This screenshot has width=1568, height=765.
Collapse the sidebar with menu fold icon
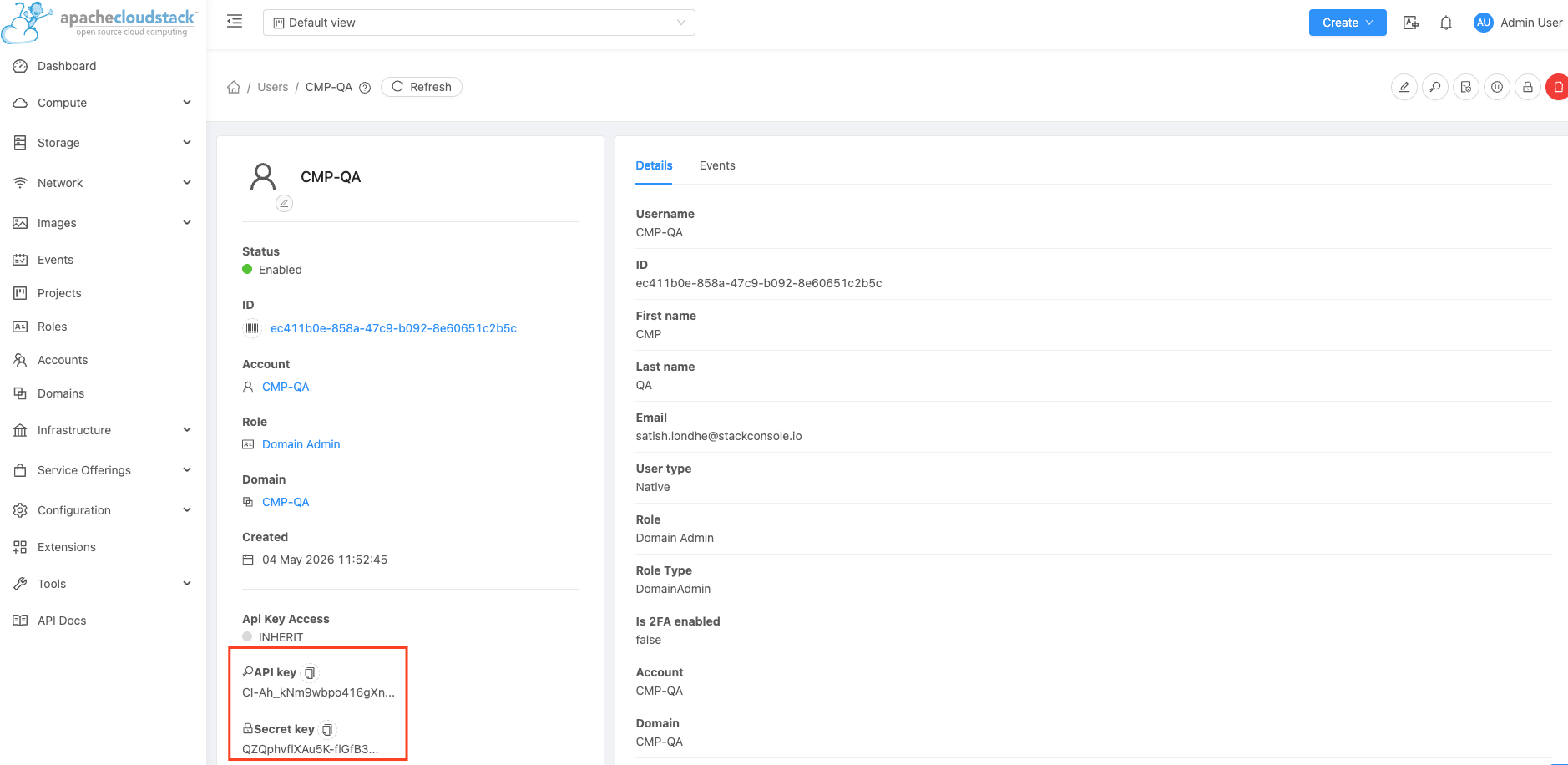coord(235,22)
